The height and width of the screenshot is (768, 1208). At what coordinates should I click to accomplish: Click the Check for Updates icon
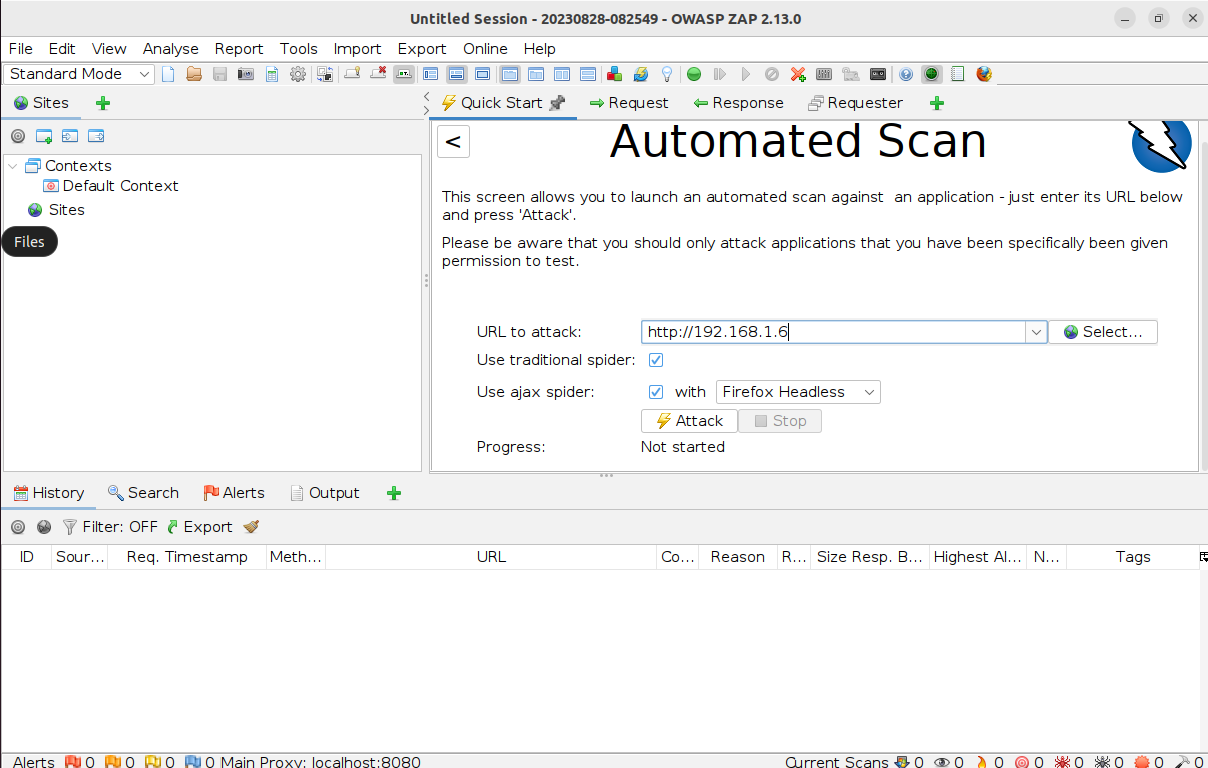coord(641,74)
